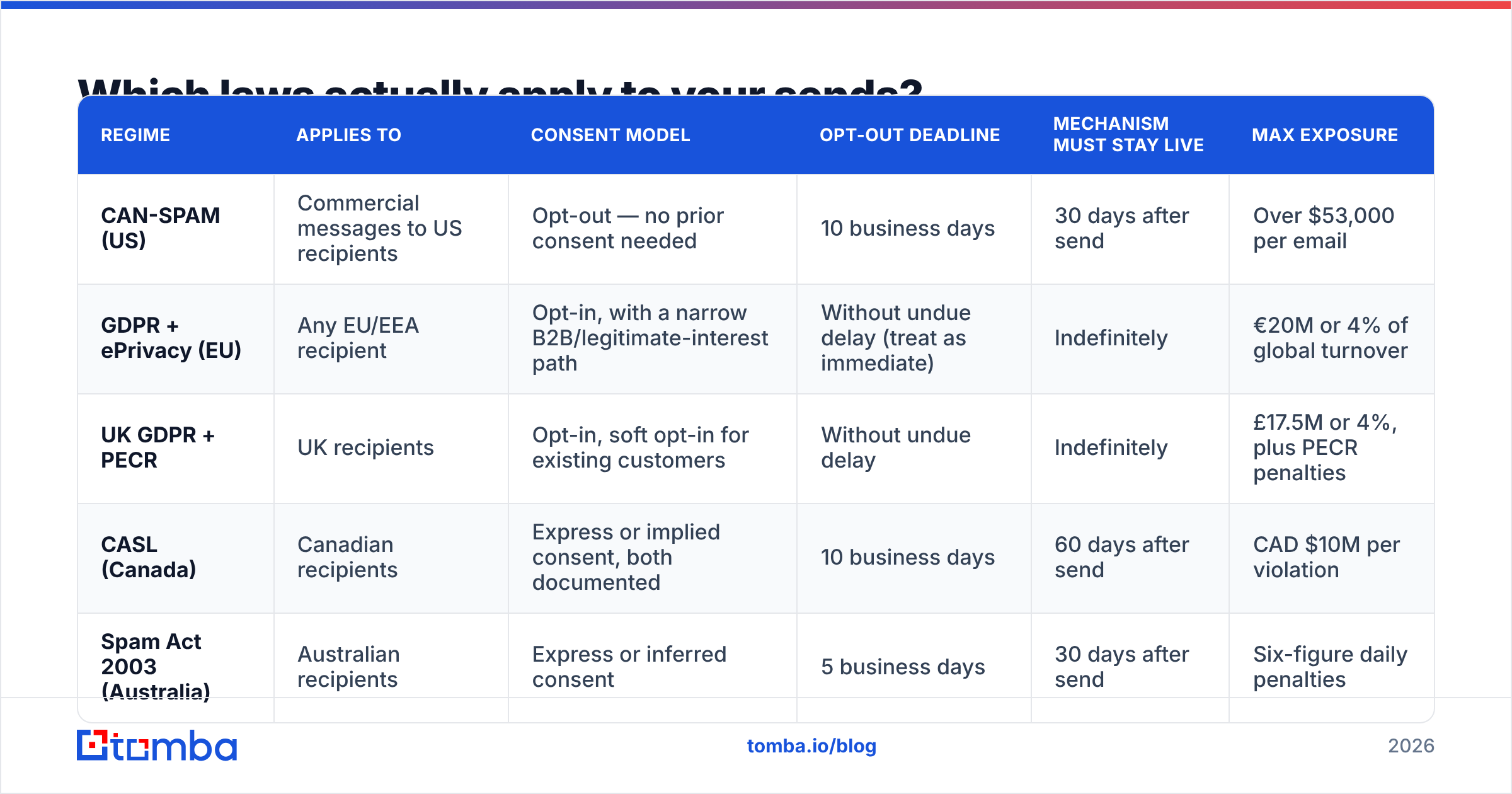1512x794 pixels.
Task: Select the 2026 year label
Action: click(1411, 746)
